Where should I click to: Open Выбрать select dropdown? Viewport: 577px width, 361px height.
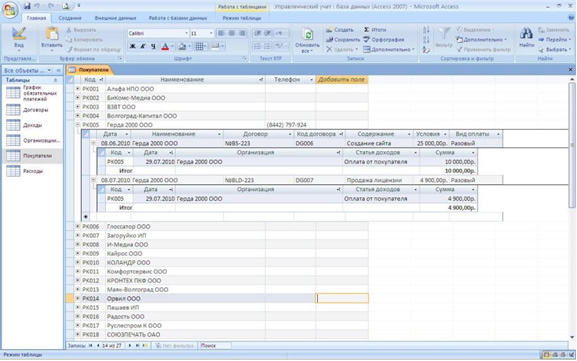(555, 49)
